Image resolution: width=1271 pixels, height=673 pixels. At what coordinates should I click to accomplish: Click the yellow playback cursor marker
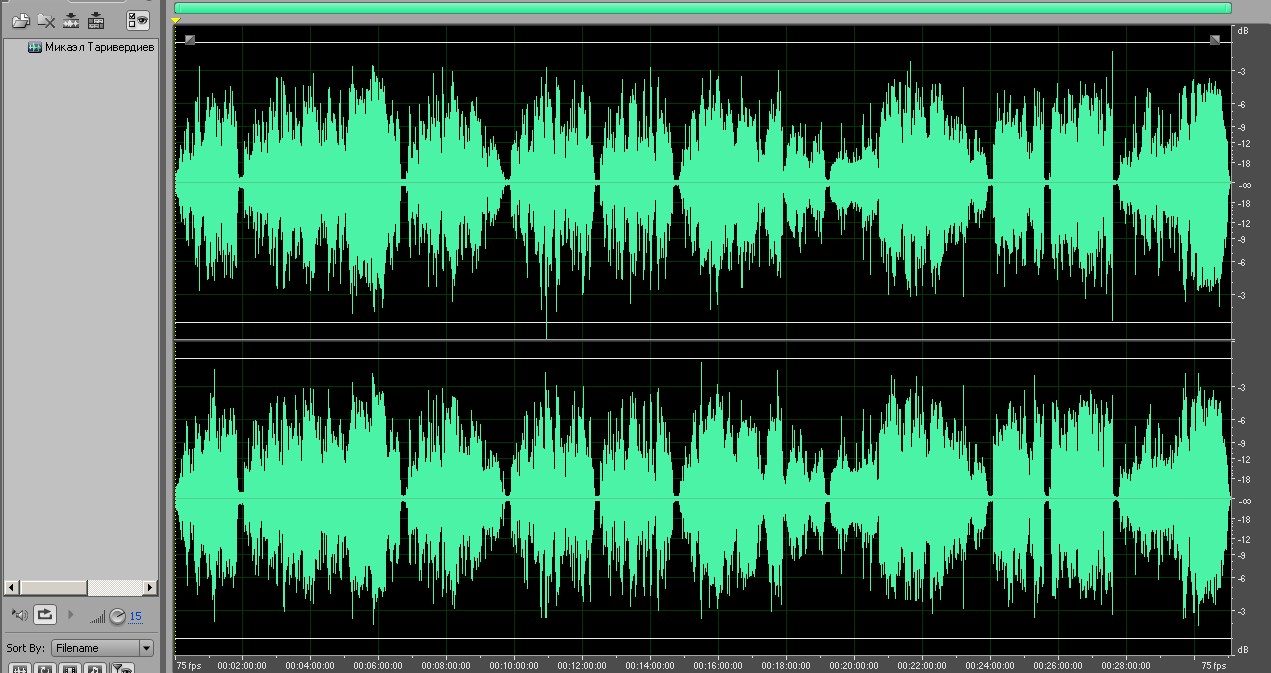tap(176, 21)
